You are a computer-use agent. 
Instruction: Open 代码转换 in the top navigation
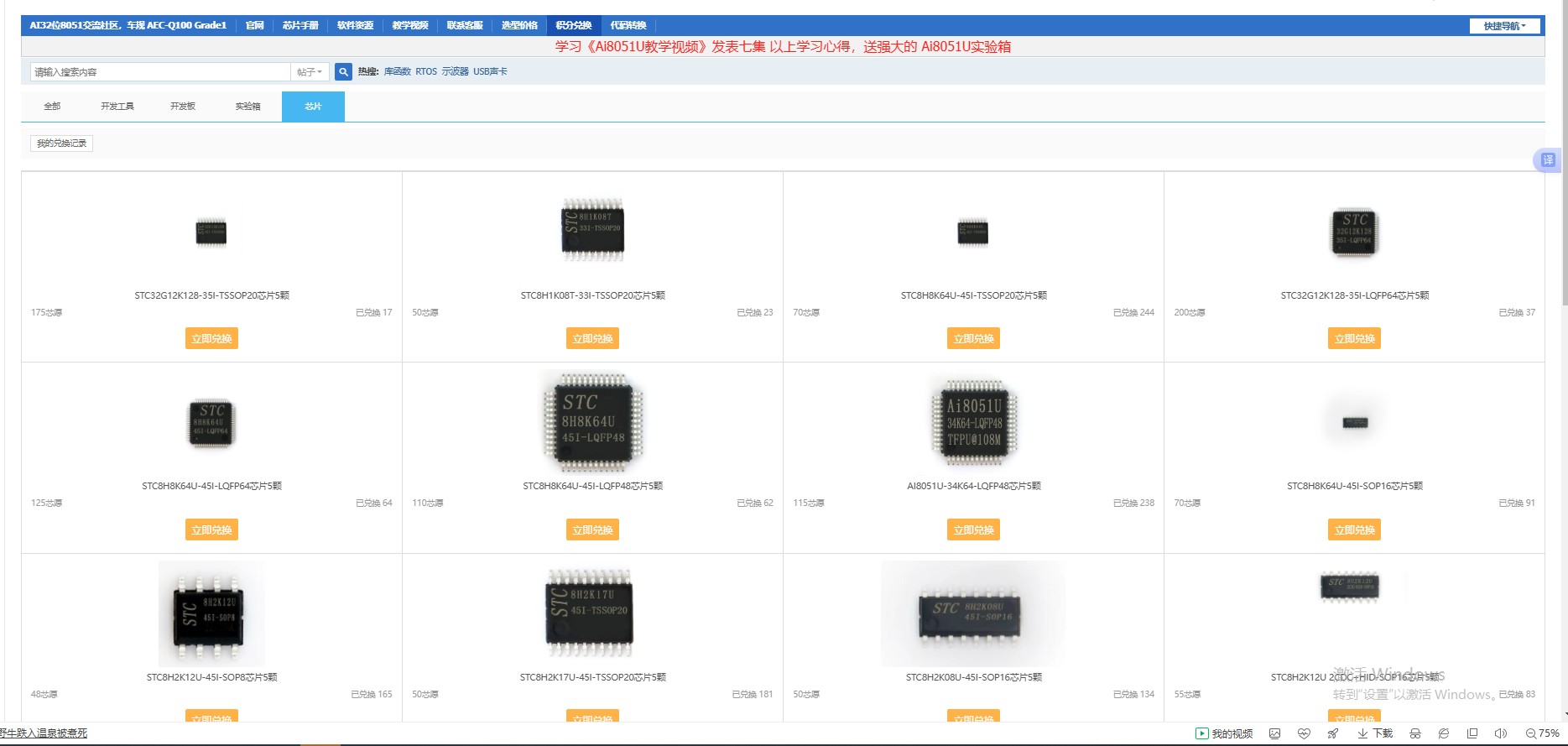coord(628,25)
